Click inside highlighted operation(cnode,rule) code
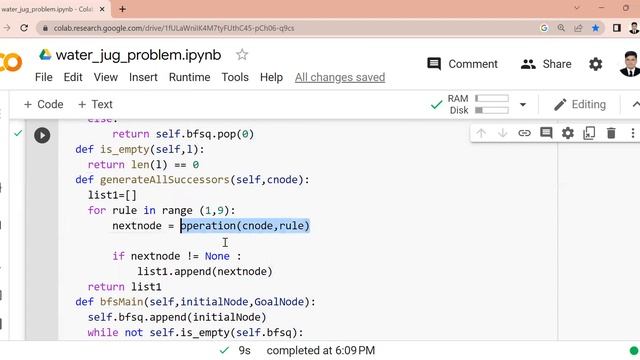This screenshot has width=640, height=360. point(245,226)
